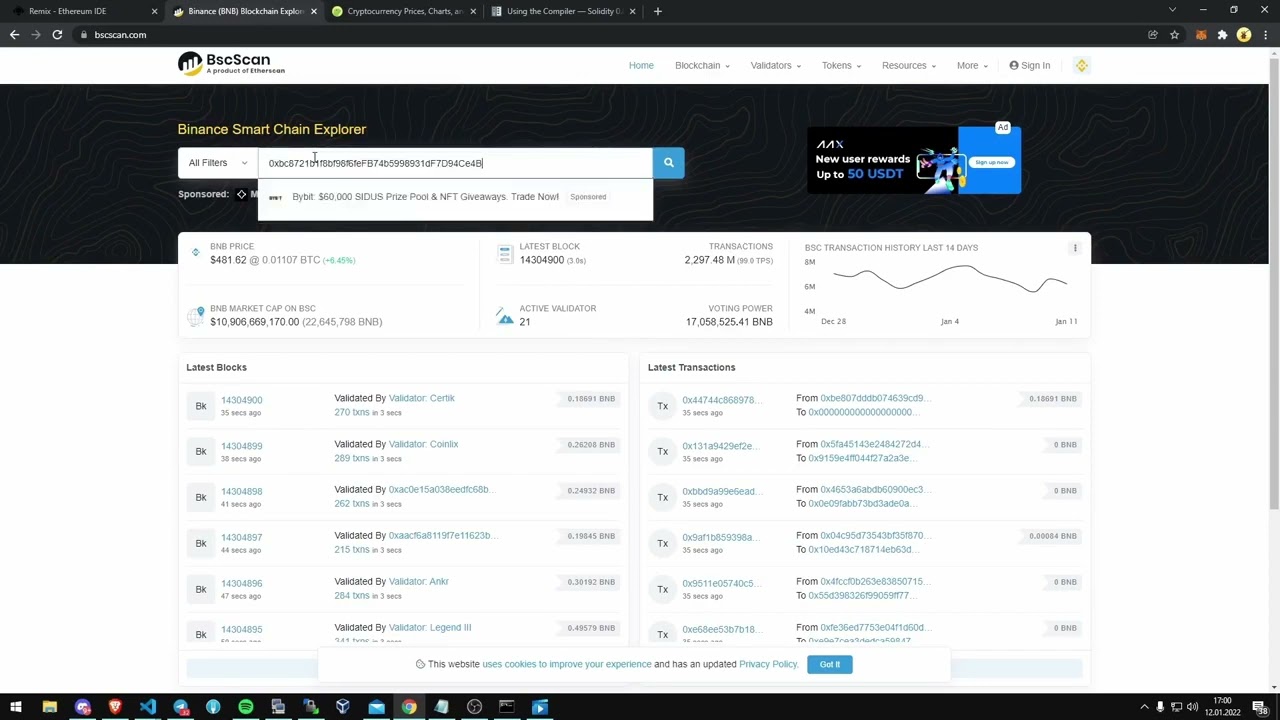
Task: Open the MetaMask fox extension
Action: tap(1200, 35)
